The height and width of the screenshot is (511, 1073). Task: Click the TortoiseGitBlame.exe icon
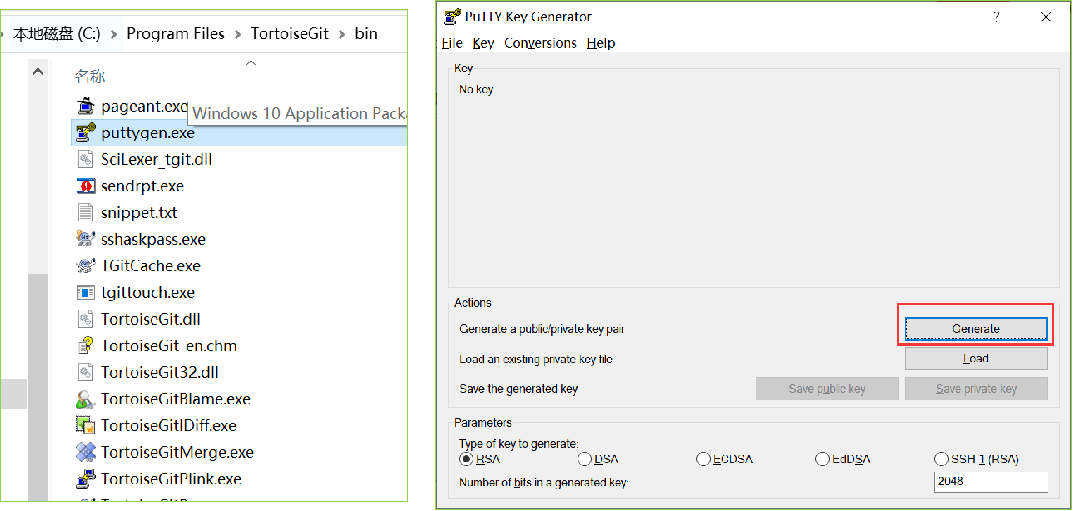tap(85, 399)
